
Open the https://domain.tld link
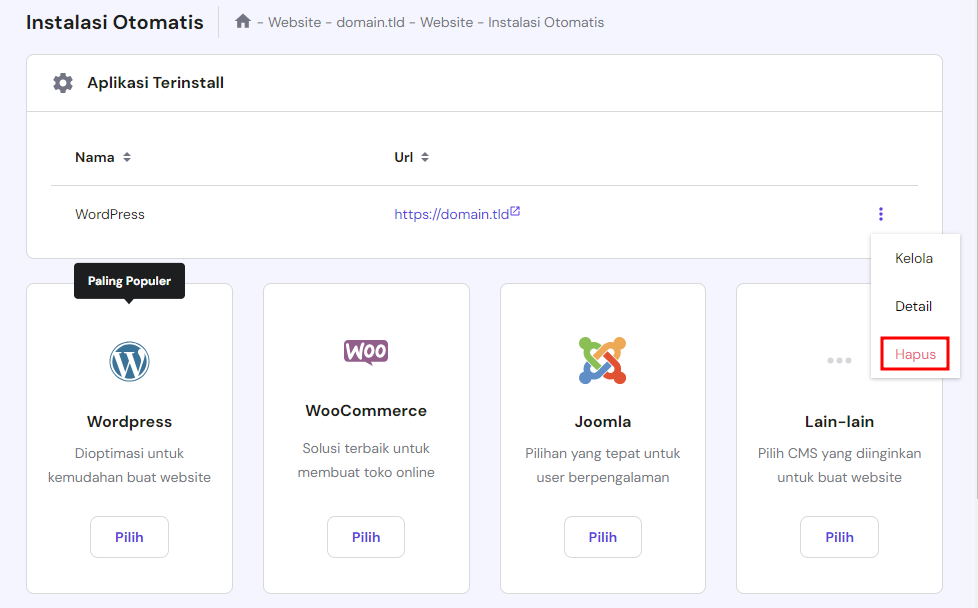450,213
